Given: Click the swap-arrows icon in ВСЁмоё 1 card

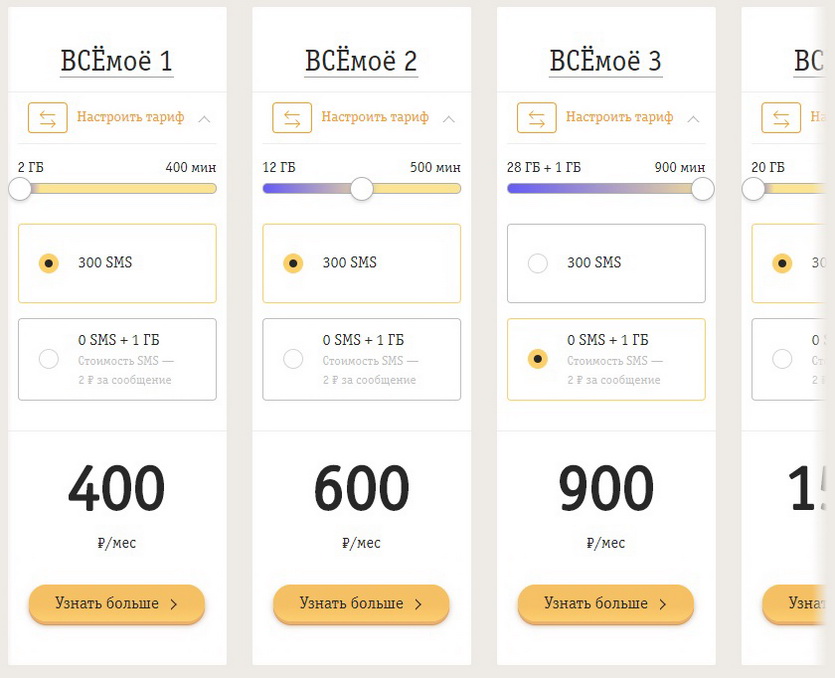Looking at the screenshot, I should click(48, 118).
